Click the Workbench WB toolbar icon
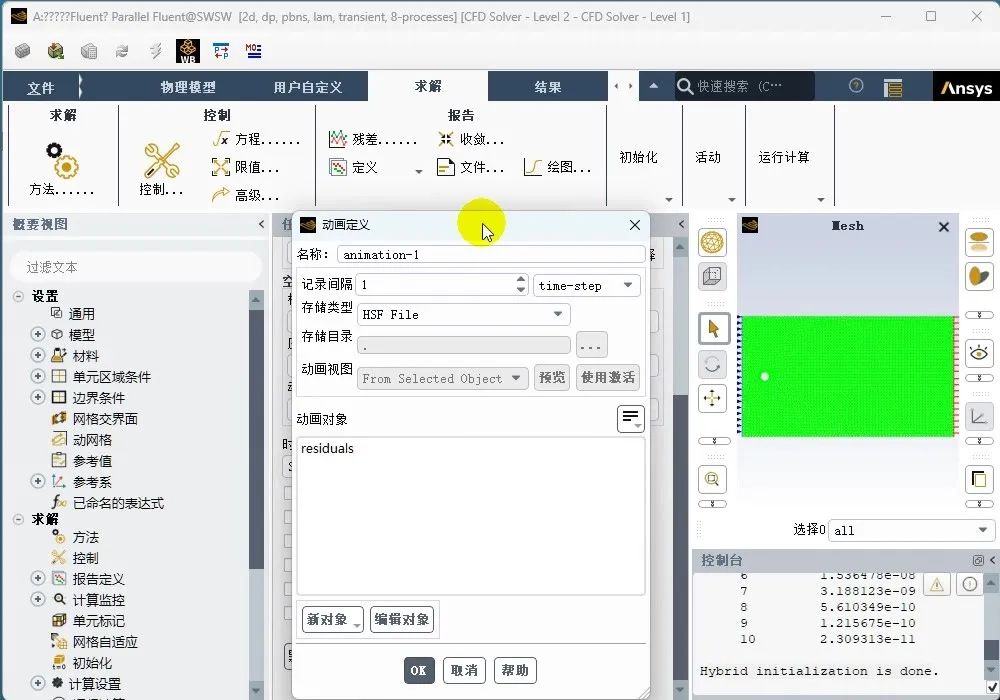Image resolution: width=1000 pixels, height=700 pixels. tap(187, 51)
